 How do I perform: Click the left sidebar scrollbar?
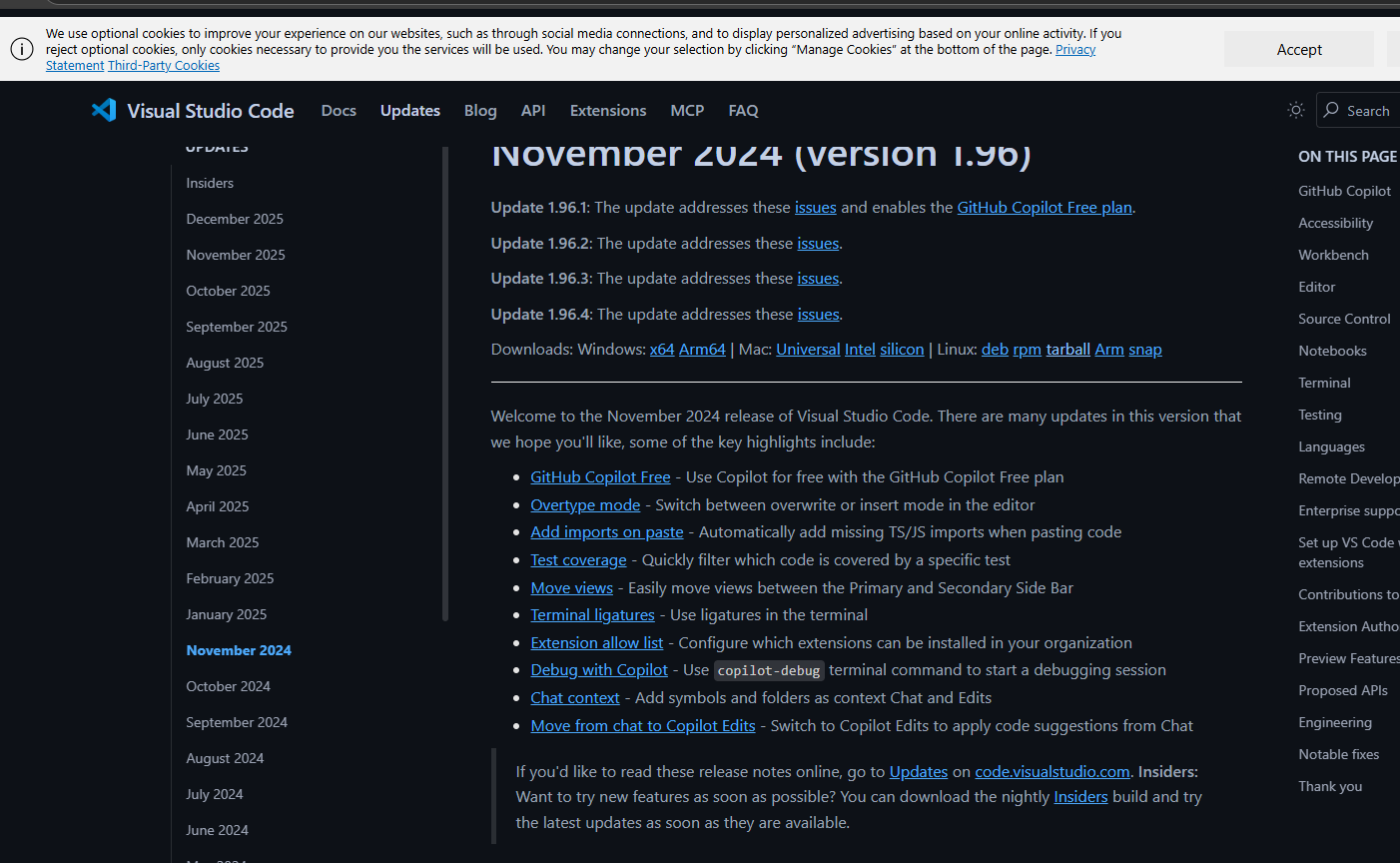click(445, 384)
